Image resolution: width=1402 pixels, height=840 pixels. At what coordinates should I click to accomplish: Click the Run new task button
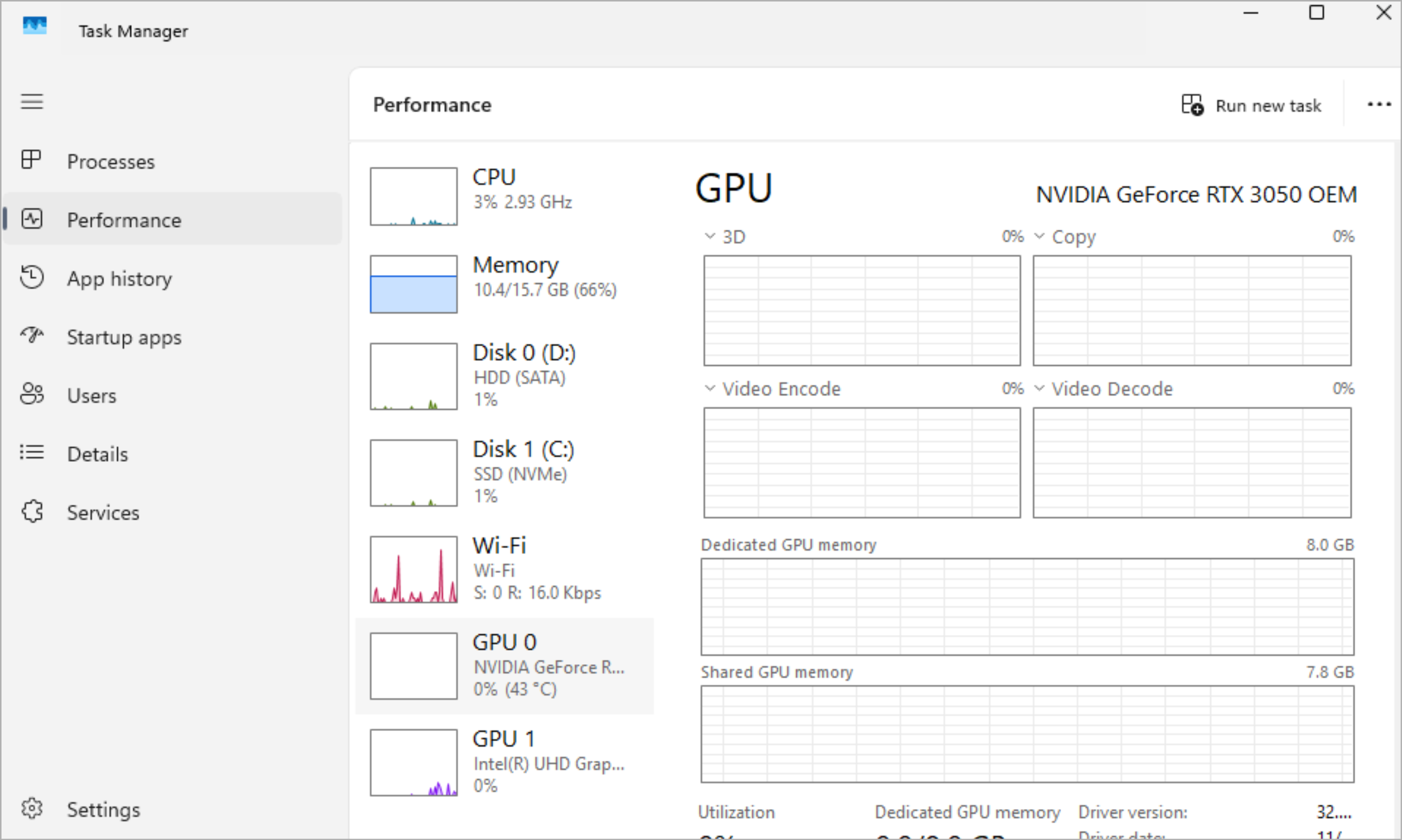click(x=1251, y=105)
